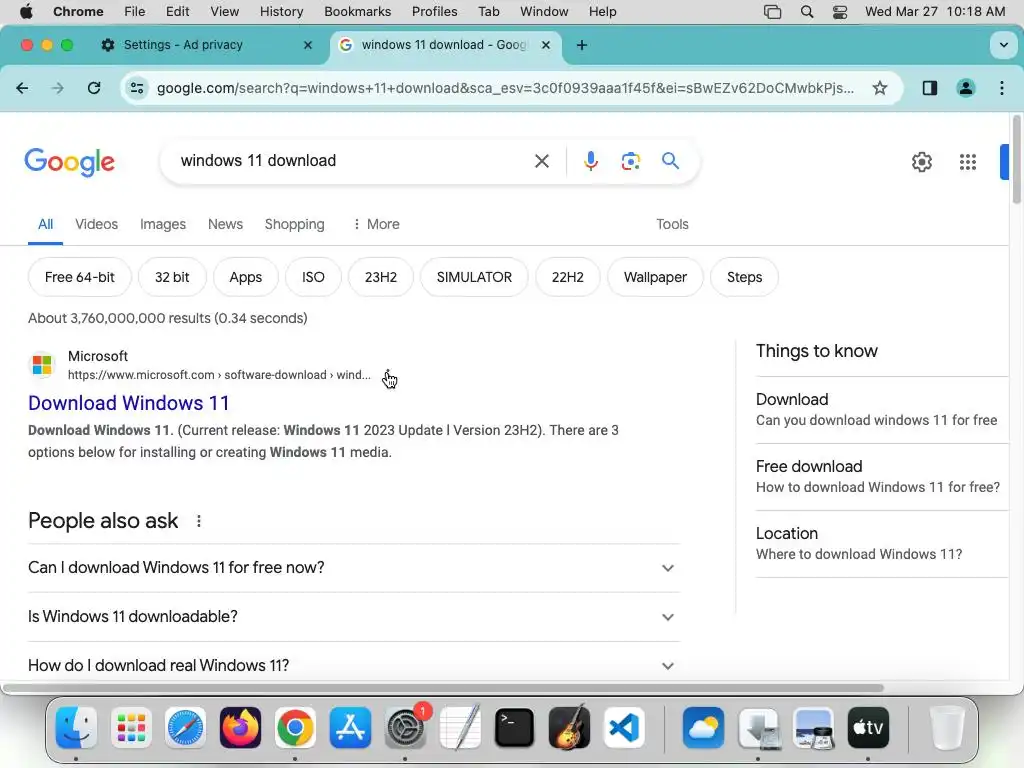Switch to the Shopping results tab

(x=295, y=224)
